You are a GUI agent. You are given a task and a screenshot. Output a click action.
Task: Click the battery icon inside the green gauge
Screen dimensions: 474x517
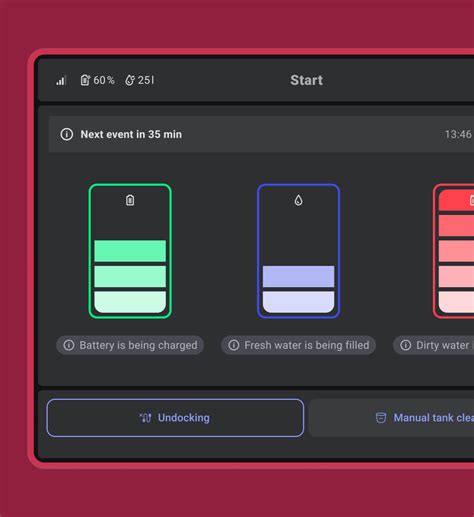130,200
